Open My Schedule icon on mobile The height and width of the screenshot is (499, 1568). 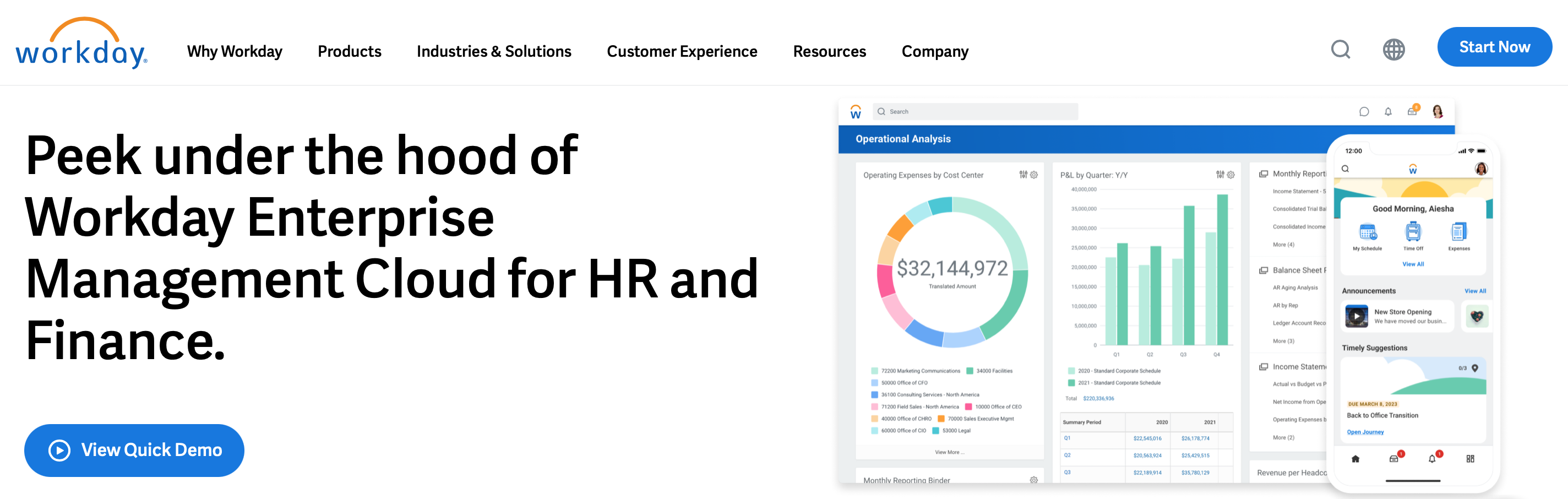pyautogui.click(x=1367, y=232)
